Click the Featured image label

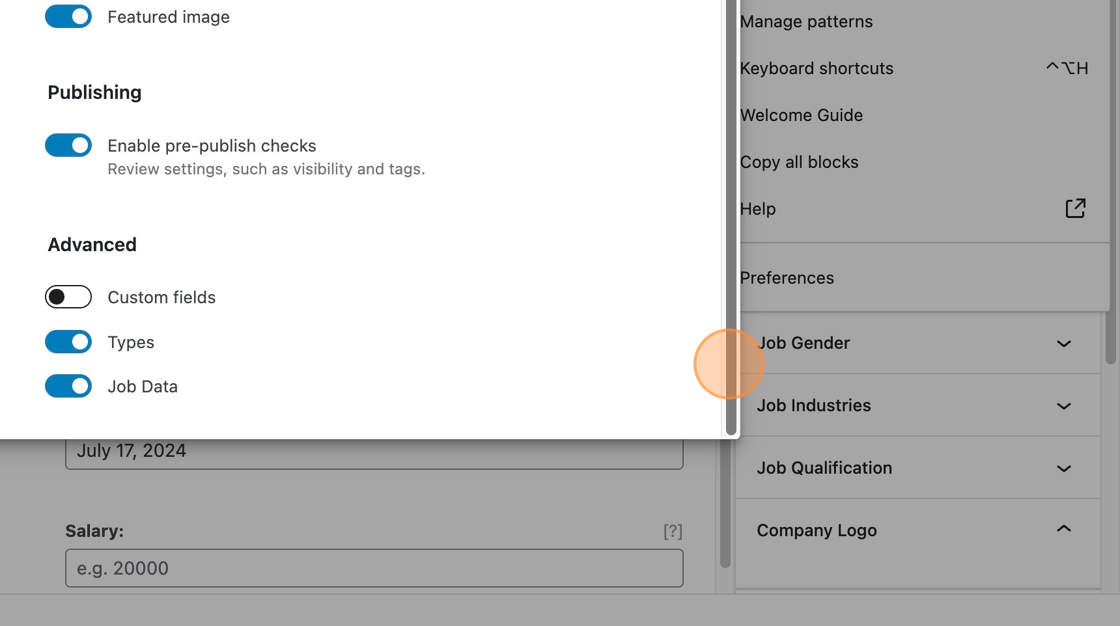[169, 17]
